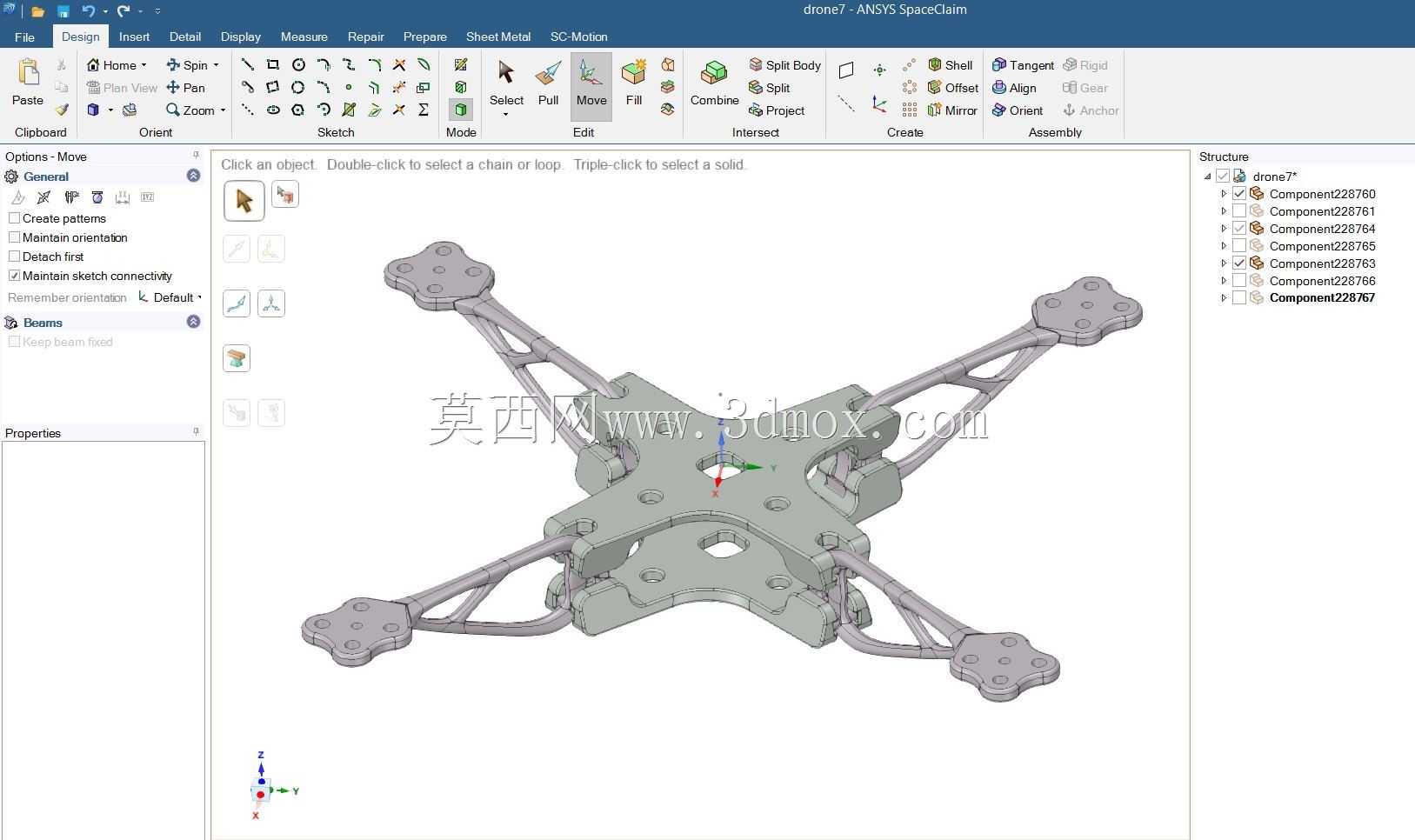Open the Zoom dropdown arrow
The image size is (1415, 840).
[x=223, y=110]
